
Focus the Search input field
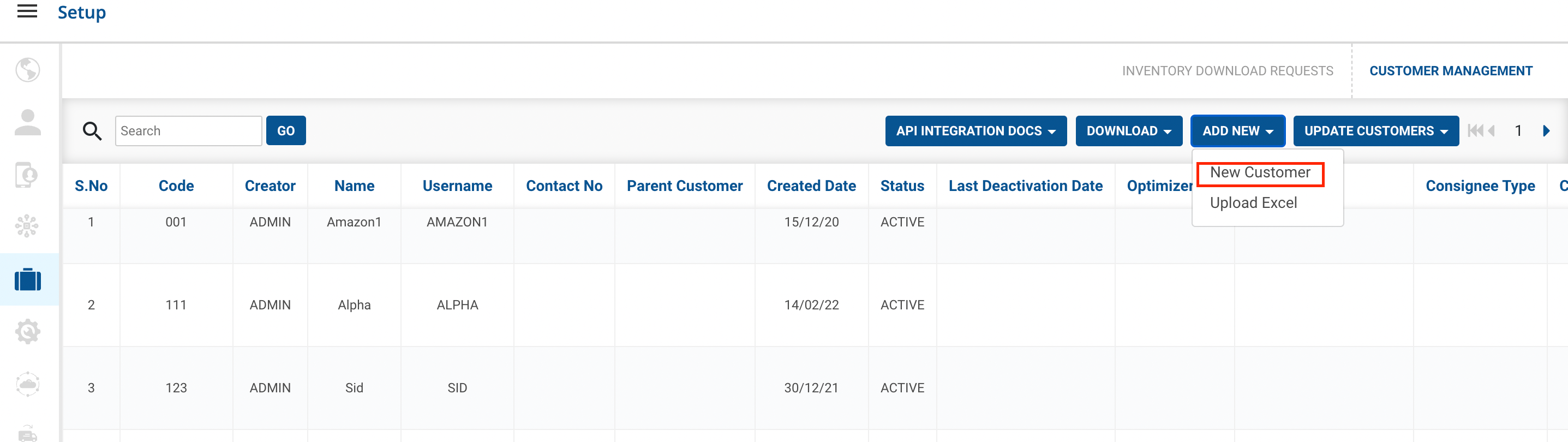tap(188, 131)
